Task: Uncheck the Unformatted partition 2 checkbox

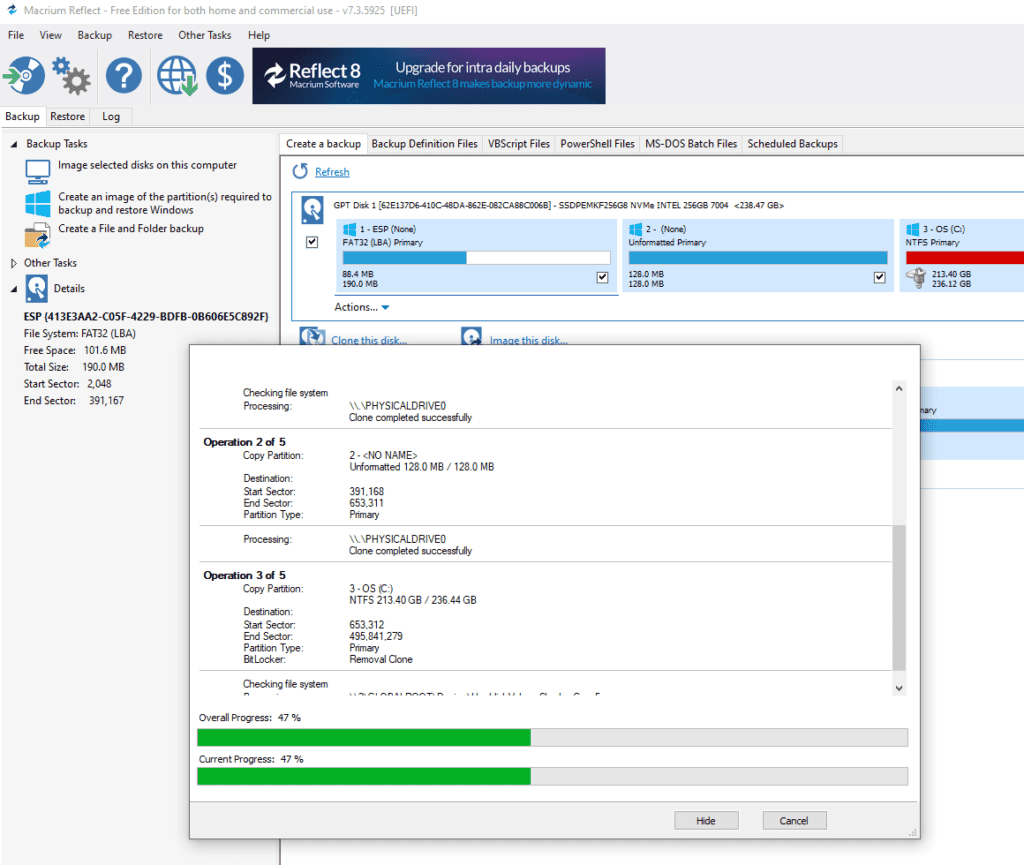Action: pyautogui.click(x=880, y=277)
